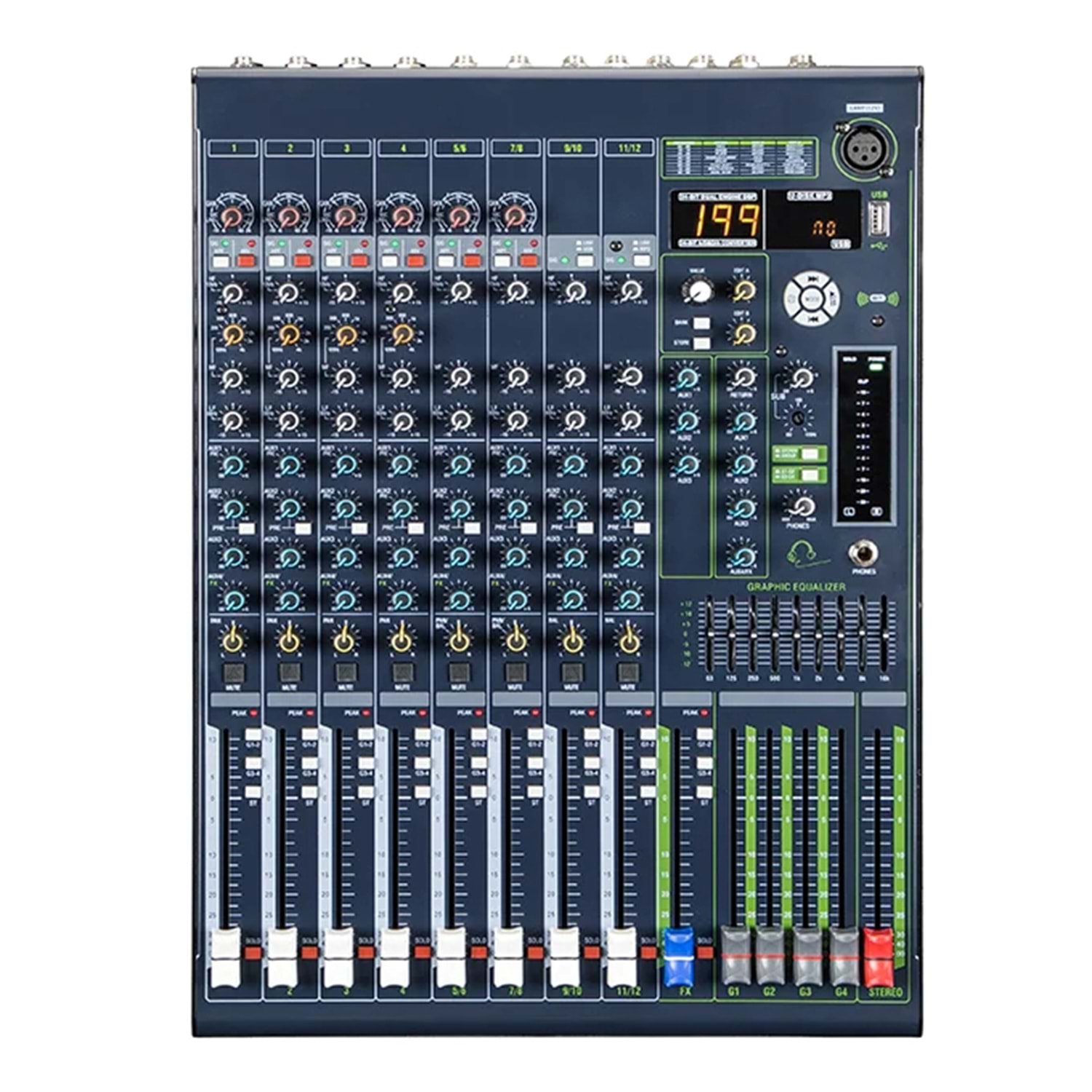Enable G1-2 routing on channel 1
Screen dimensions: 1092x1092
click(x=252, y=735)
